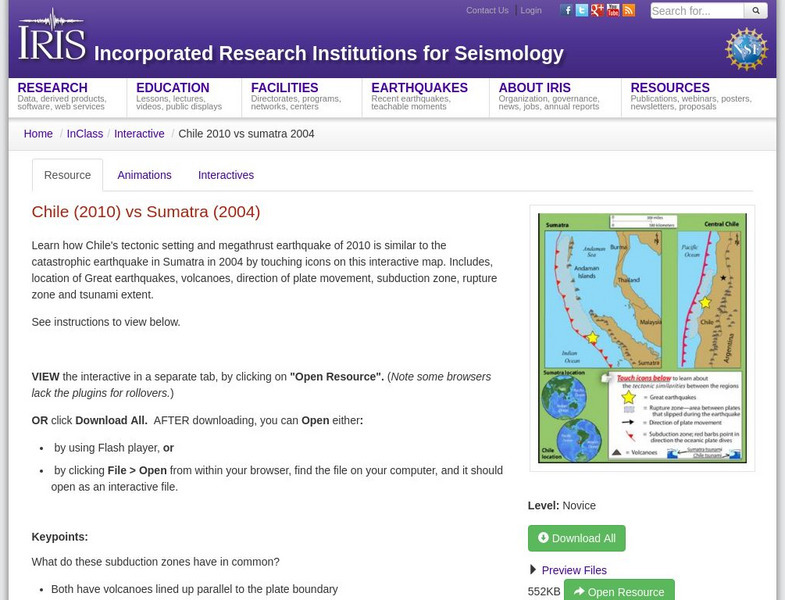The image size is (785, 600).
Task: Switch to the Animations tab
Action: click(144, 175)
